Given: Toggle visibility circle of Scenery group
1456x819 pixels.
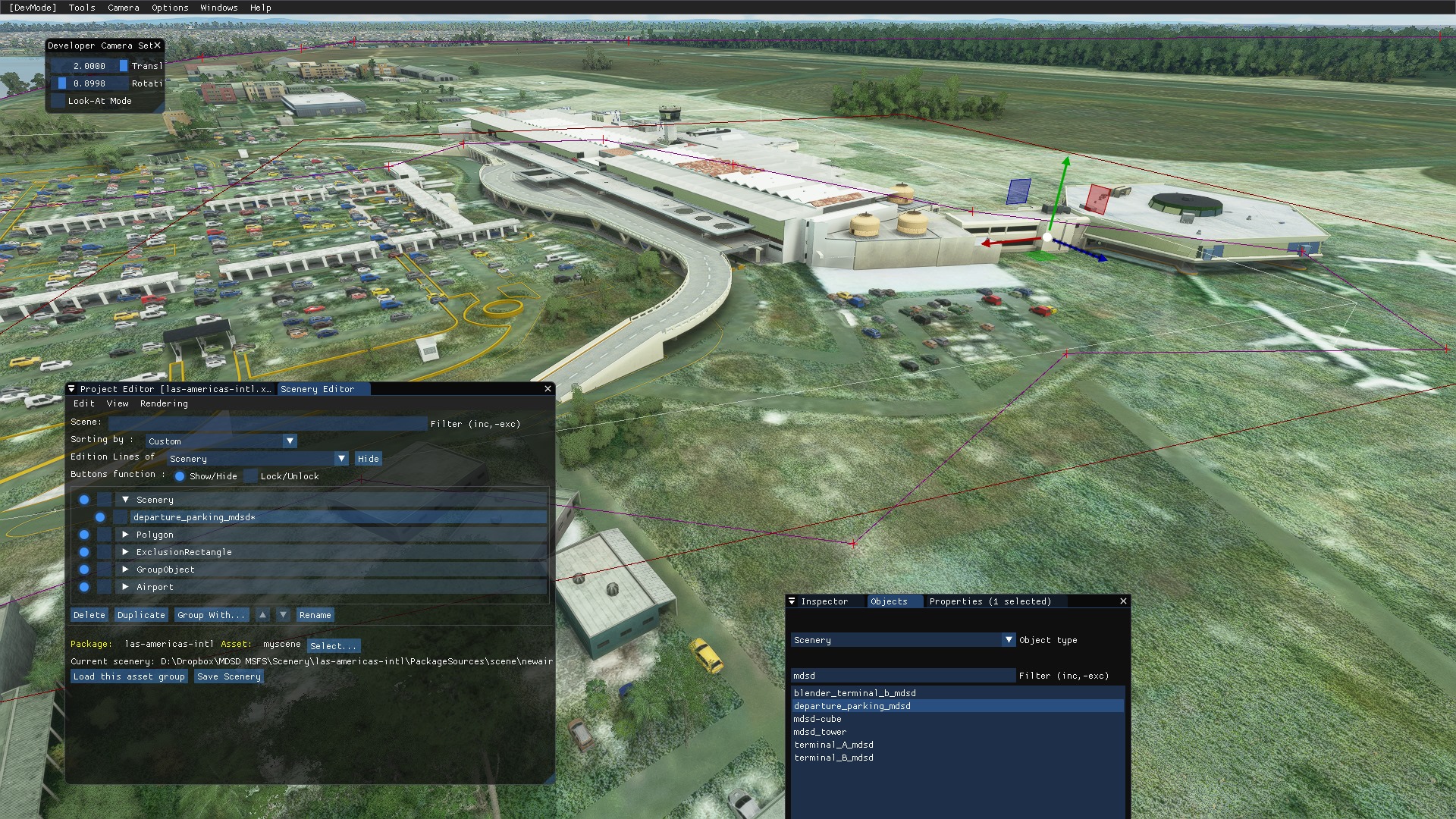Looking at the screenshot, I should coord(84,500).
